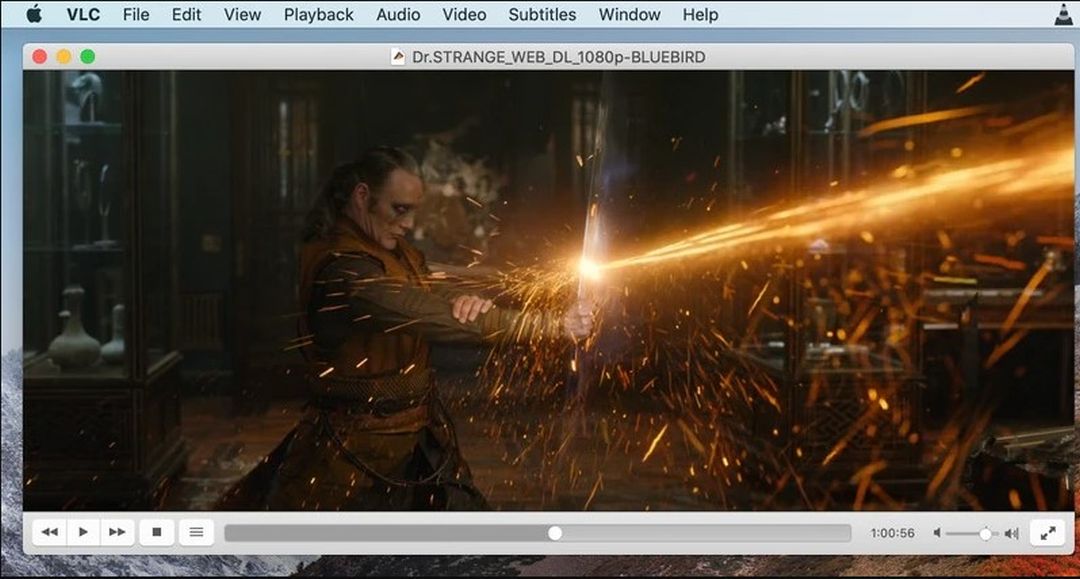Click the VLC cone icon in menu bar
The width and height of the screenshot is (1080, 579).
[x=1064, y=14]
